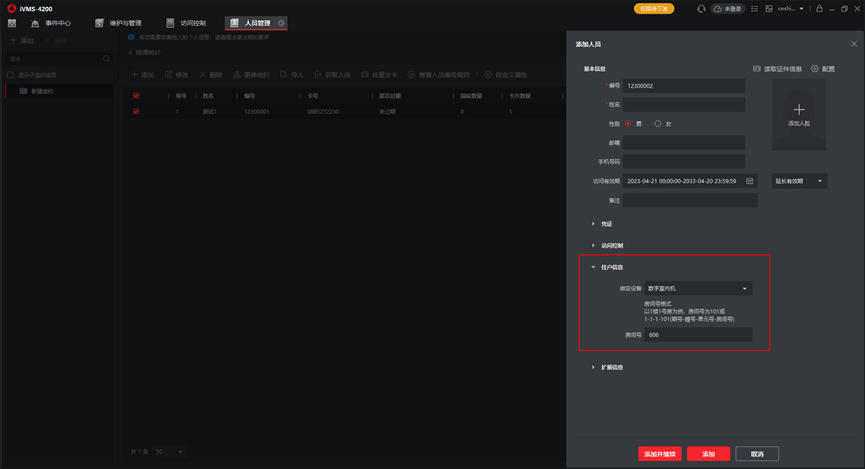Click the search magnifier icon in sidebar
The height and width of the screenshot is (469, 865).
tap(106, 58)
